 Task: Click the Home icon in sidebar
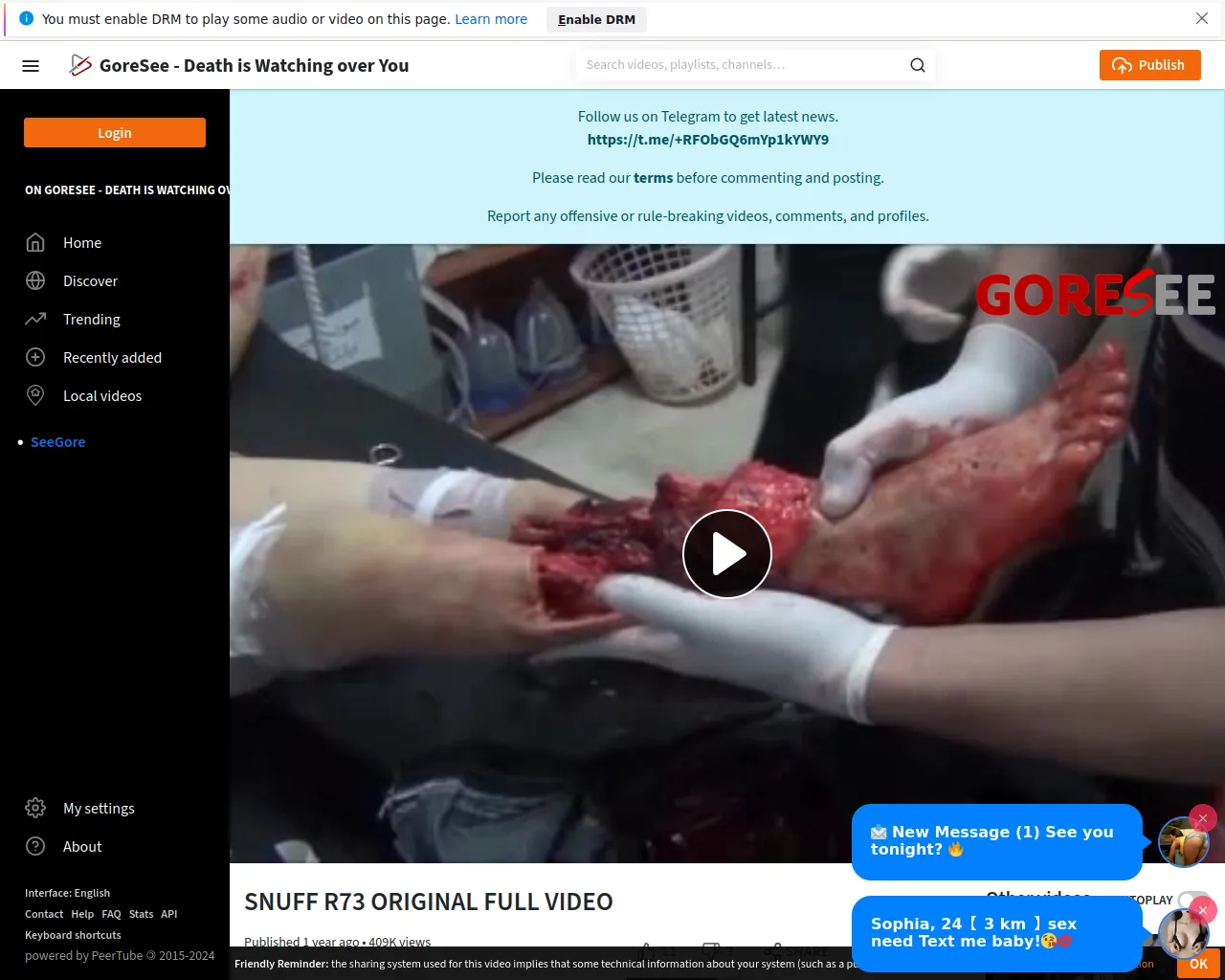35,243
